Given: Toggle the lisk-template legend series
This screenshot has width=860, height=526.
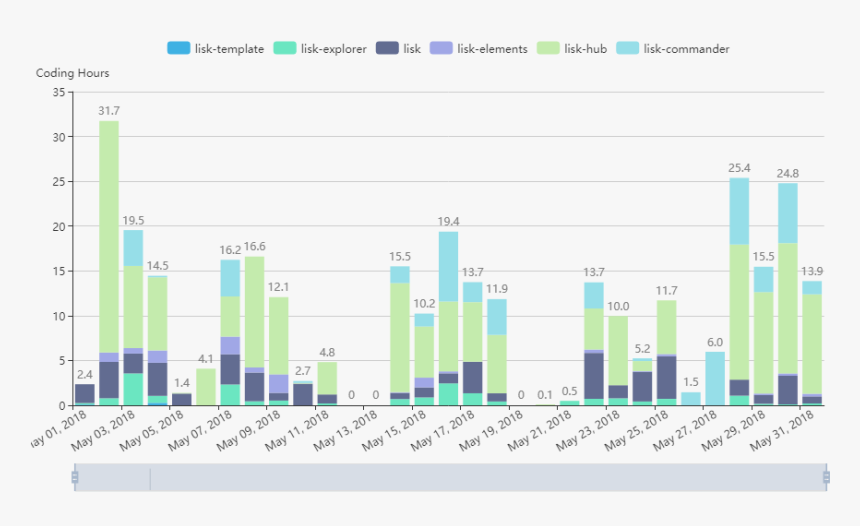Looking at the screenshot, I should (216, 48).
